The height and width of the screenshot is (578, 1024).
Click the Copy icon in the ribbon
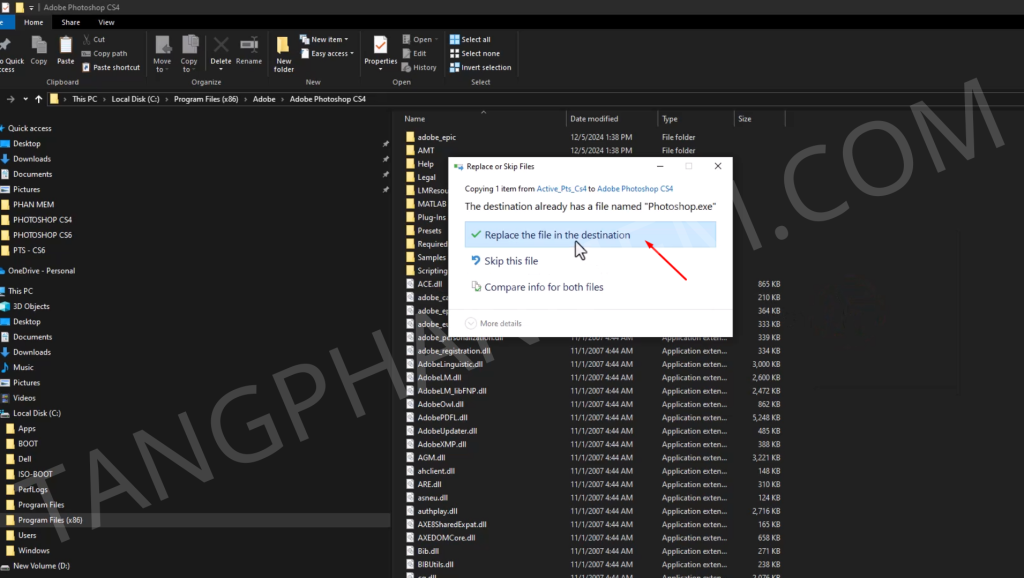[39, 49]
